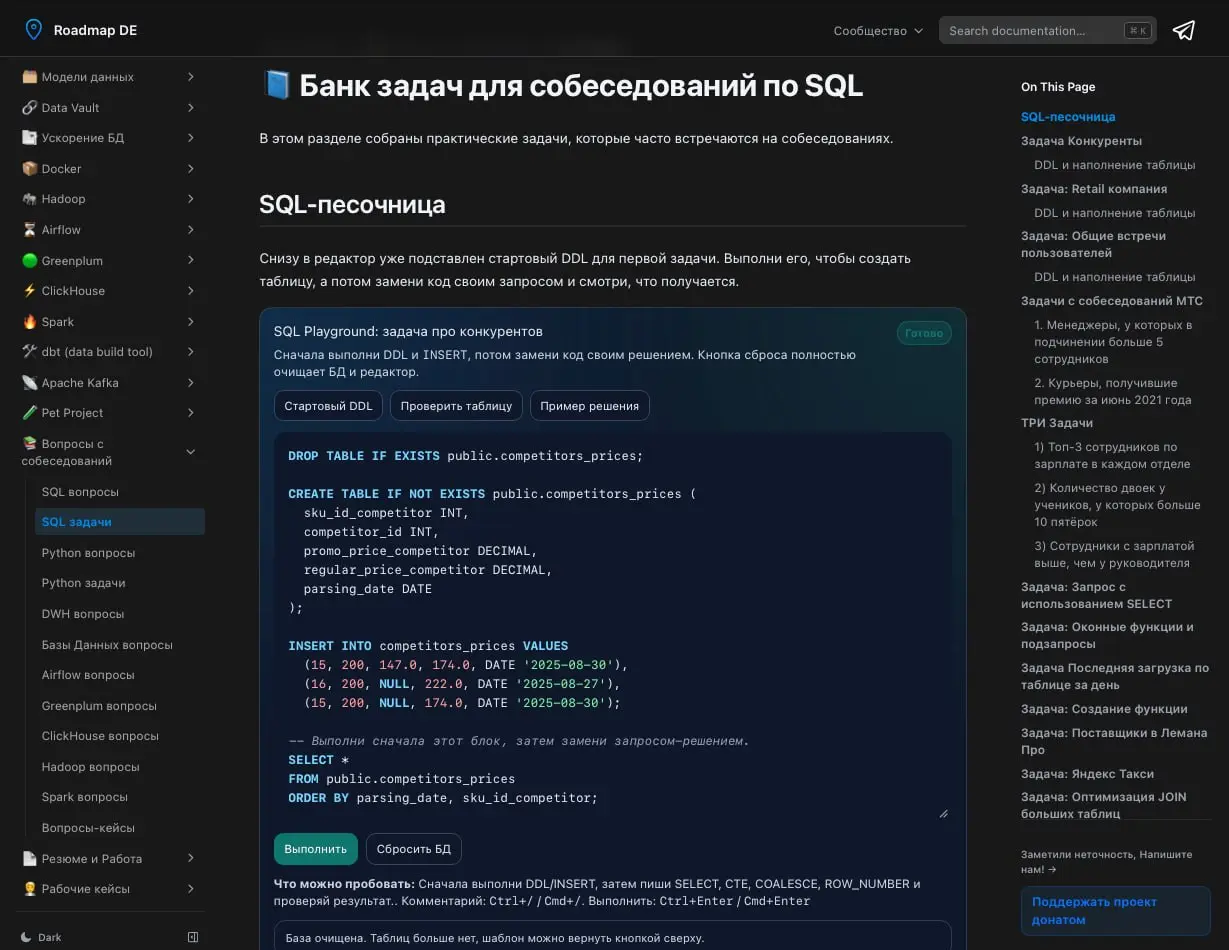Expand the Airflow section chevron
Image resolution: width=1229 pixels, height=950 pixels.
coord(190,230)
